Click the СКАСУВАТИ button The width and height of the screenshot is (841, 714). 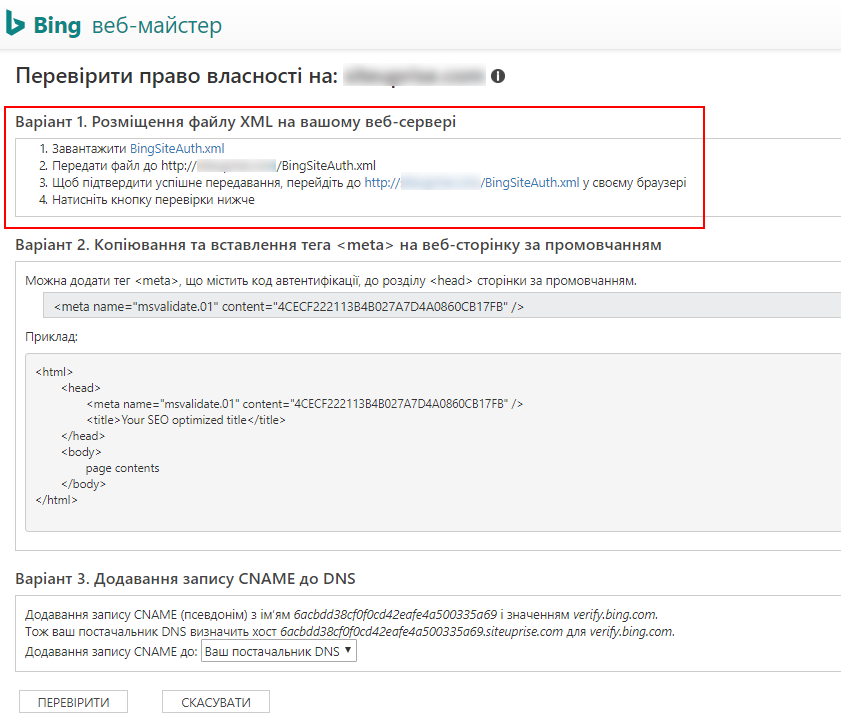click(216, 702)
